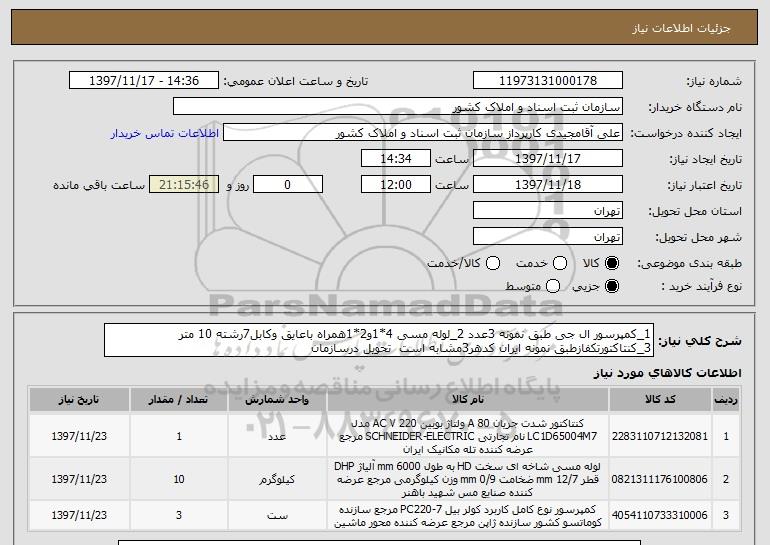Click the copper pipe item name in row 2

(x=468, y=479)
